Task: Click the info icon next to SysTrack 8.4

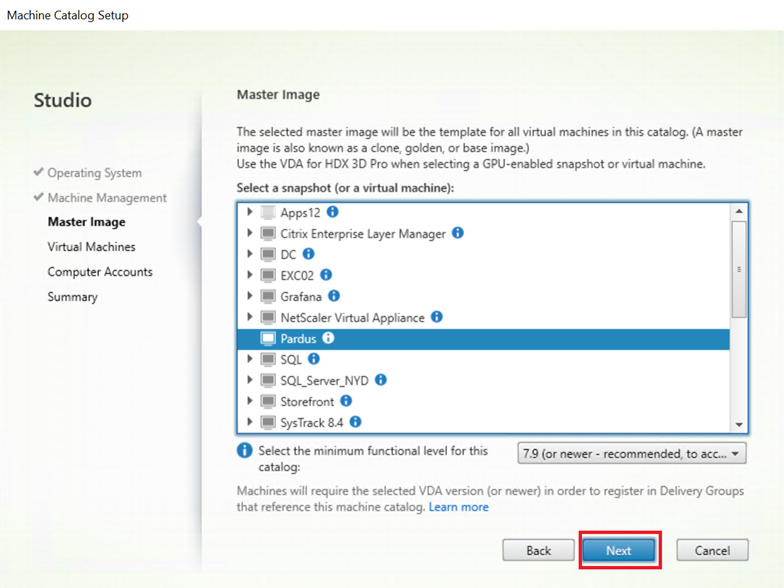Action: pos(356,422)
